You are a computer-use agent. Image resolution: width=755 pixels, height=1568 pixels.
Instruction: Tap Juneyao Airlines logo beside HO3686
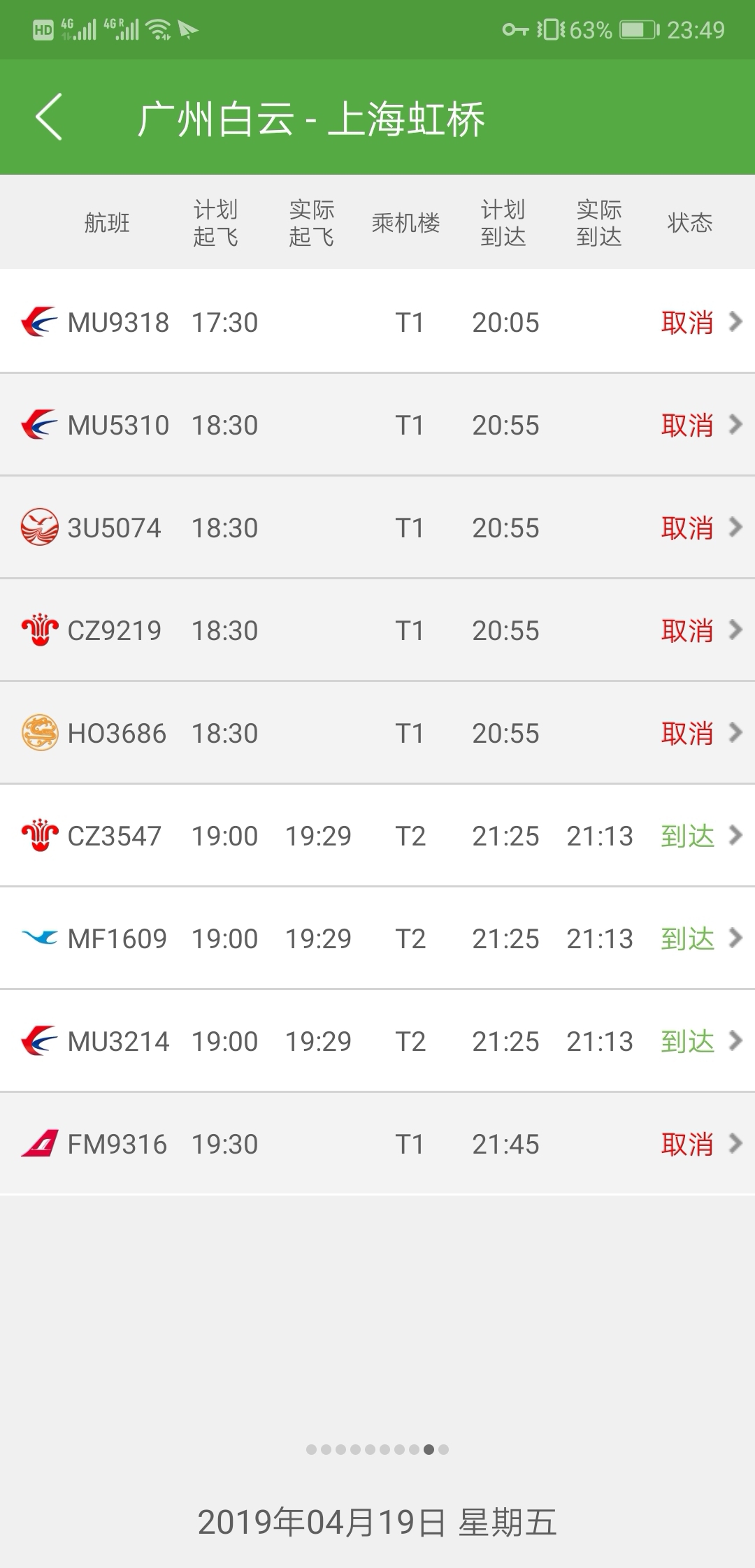pyautogui.click(x=39, y=732)
